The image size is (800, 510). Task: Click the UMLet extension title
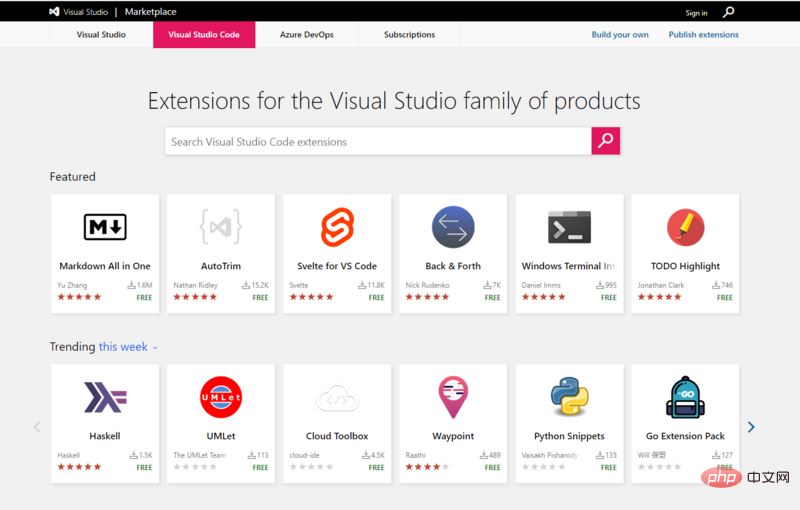[221, 436]
